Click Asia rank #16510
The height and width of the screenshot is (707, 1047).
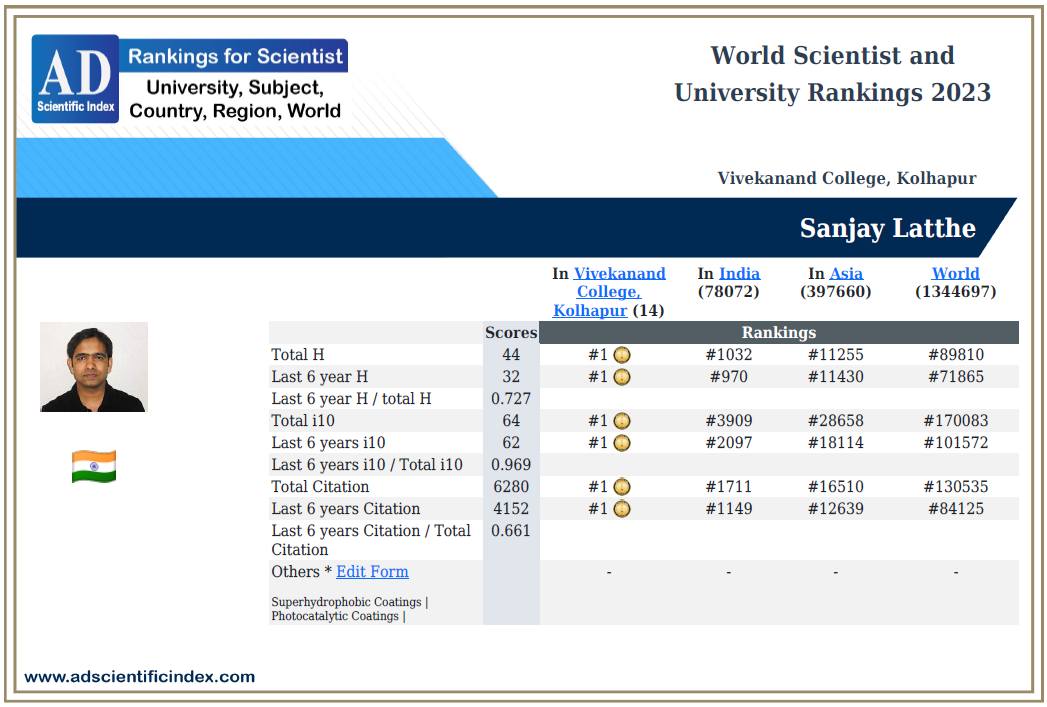835,487
